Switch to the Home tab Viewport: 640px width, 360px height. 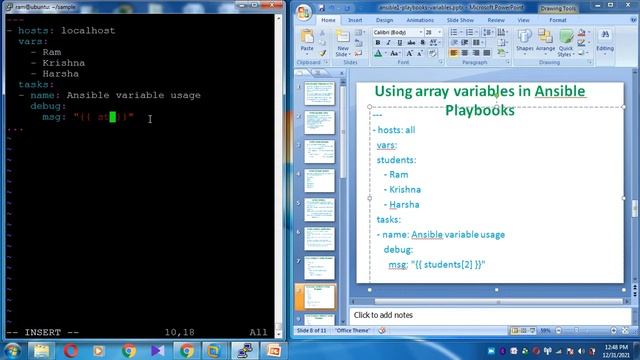pyautogui.click(x=328, y=20)
